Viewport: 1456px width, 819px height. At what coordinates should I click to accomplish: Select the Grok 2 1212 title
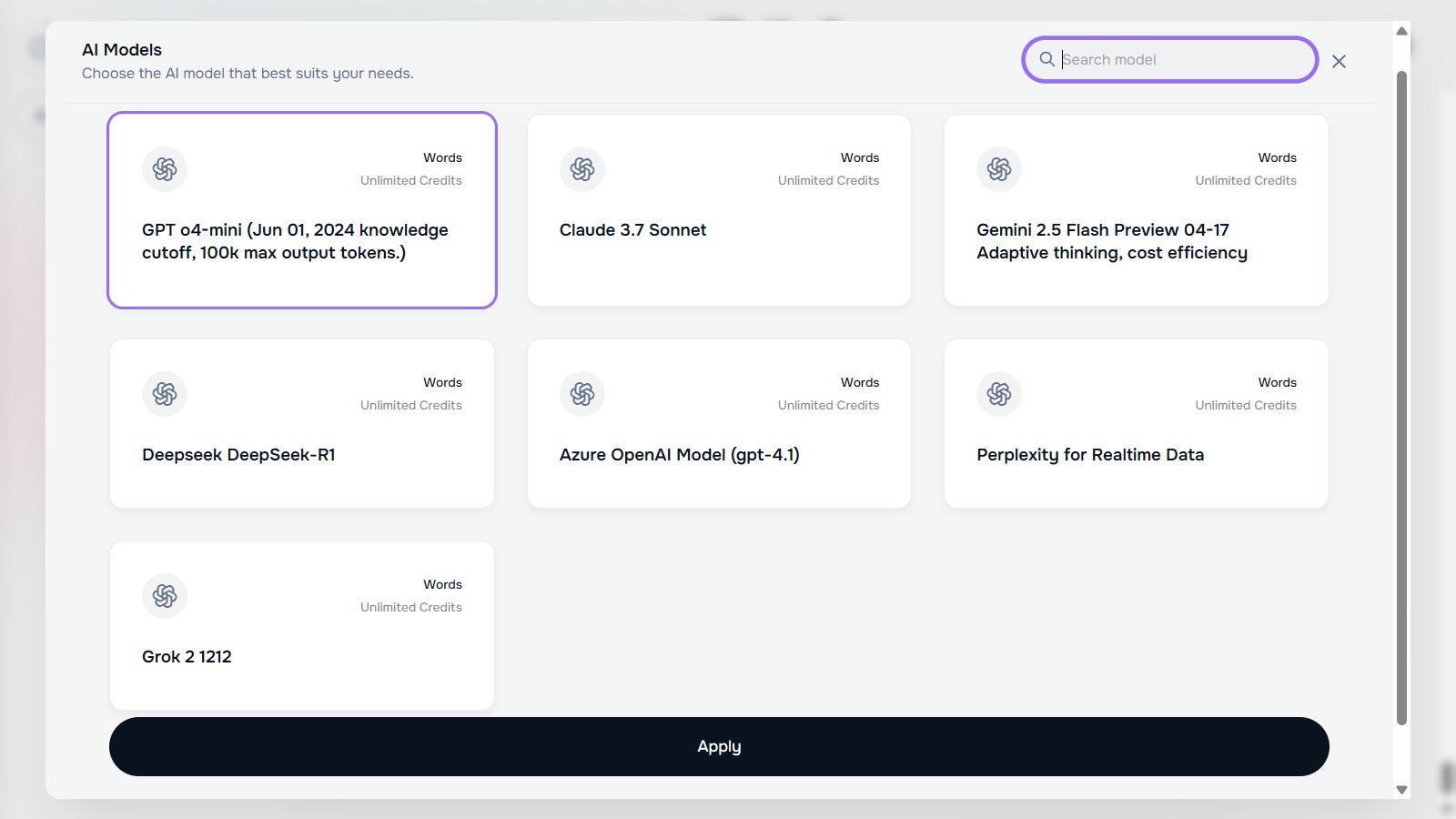coord(187,657)
